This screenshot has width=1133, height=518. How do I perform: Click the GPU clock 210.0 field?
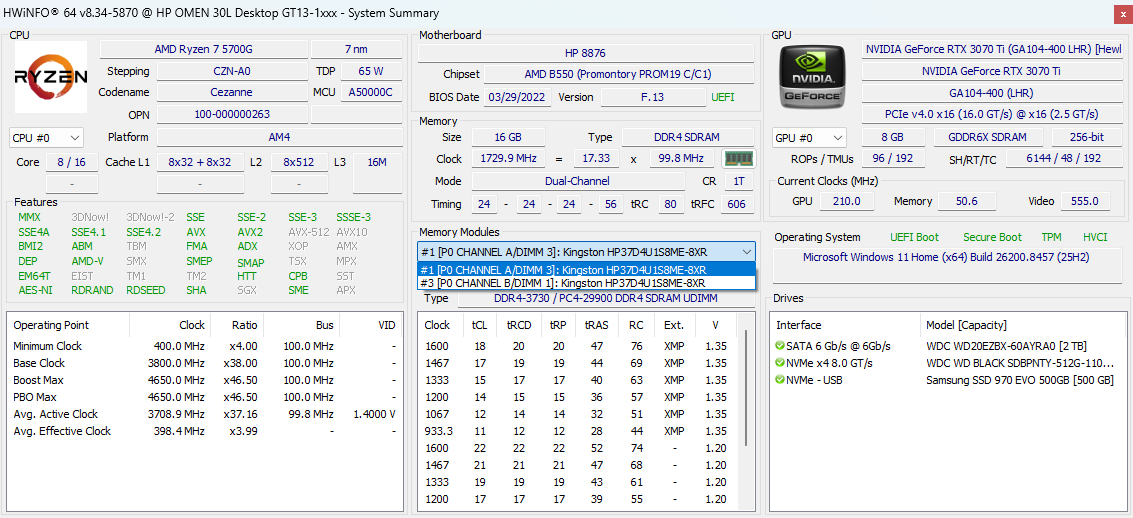click(846, 202)
